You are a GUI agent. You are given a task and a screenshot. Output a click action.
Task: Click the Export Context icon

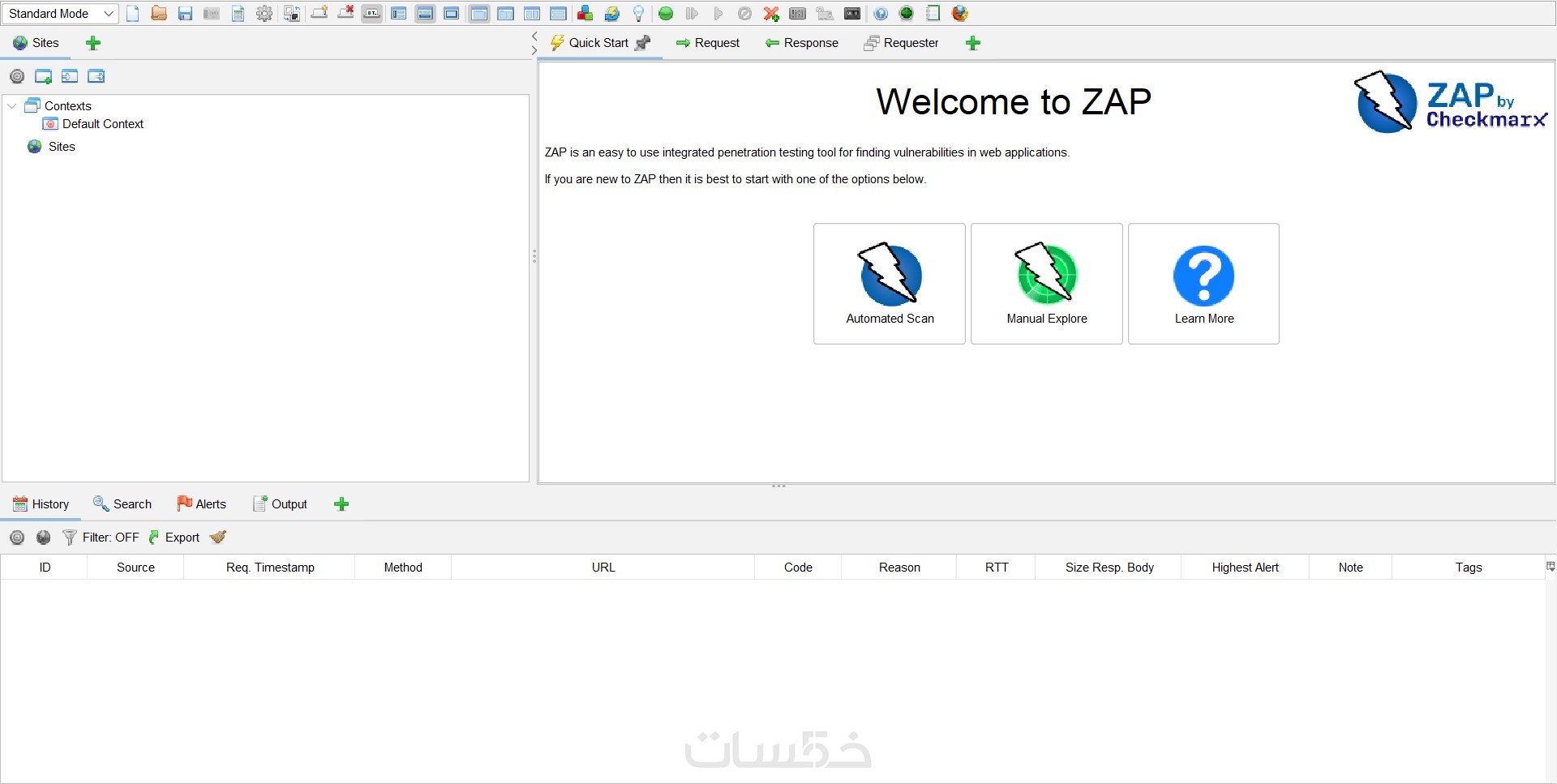97,76
